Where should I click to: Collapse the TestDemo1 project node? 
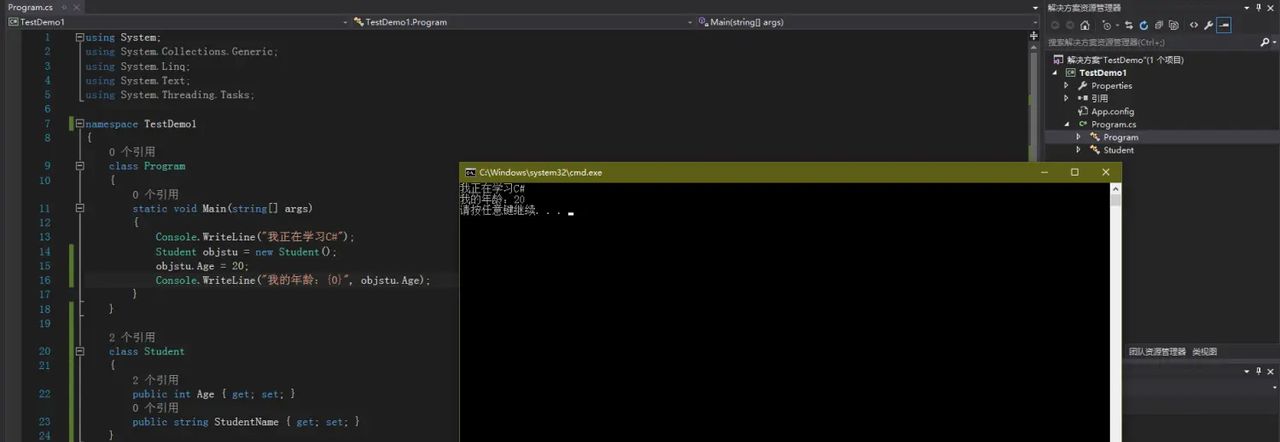point(1054,73)
